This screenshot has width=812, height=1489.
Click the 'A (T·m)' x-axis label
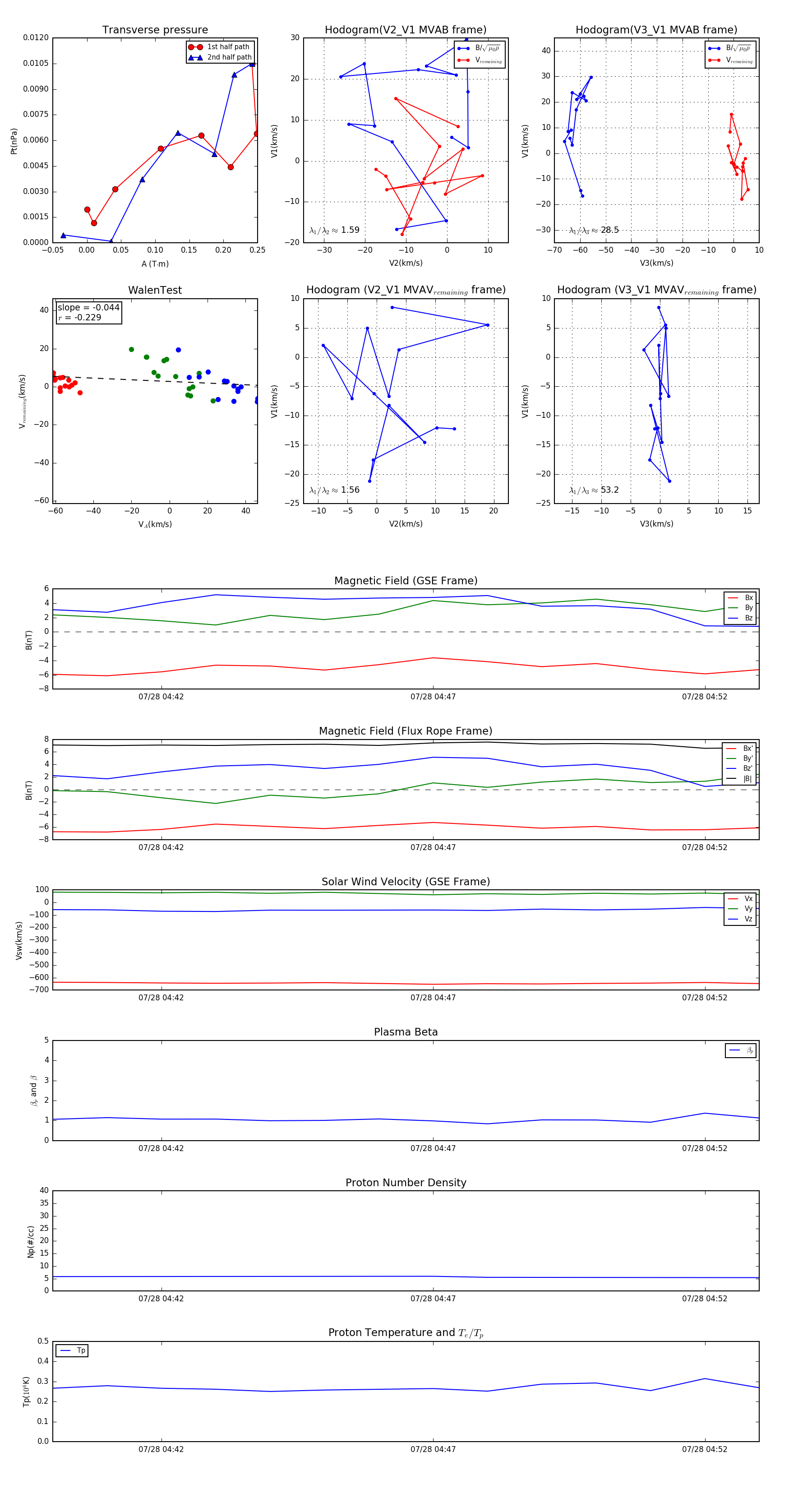pyautogui.click(x=155, y=264)
